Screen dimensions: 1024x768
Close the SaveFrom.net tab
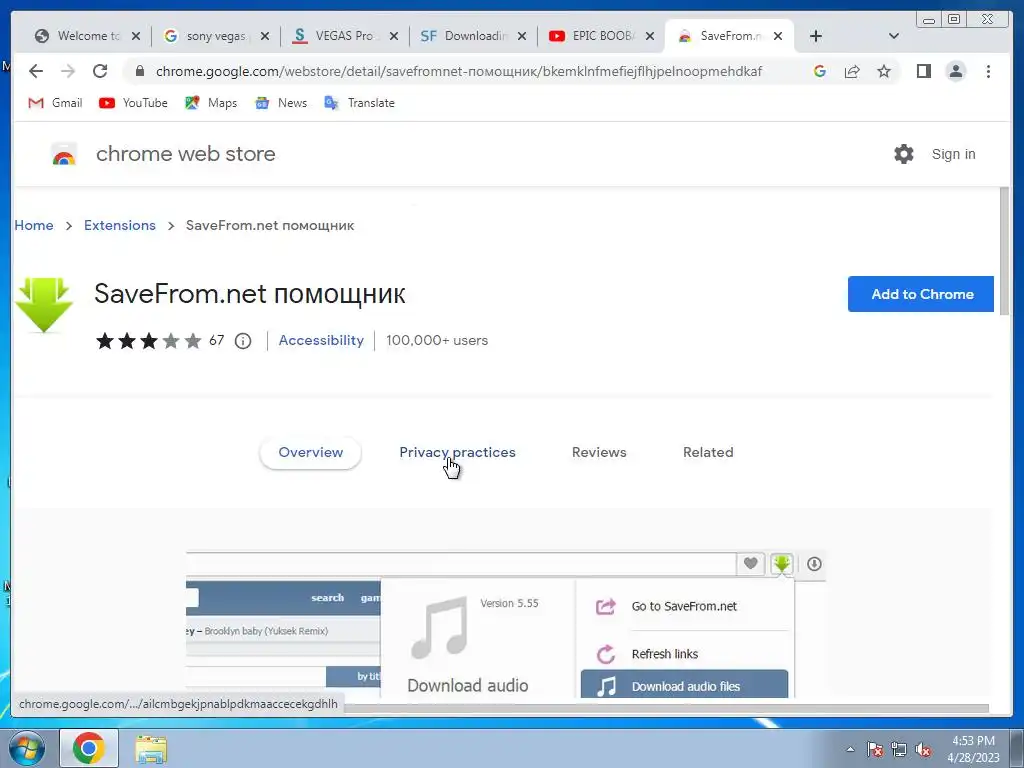[778, 37]
